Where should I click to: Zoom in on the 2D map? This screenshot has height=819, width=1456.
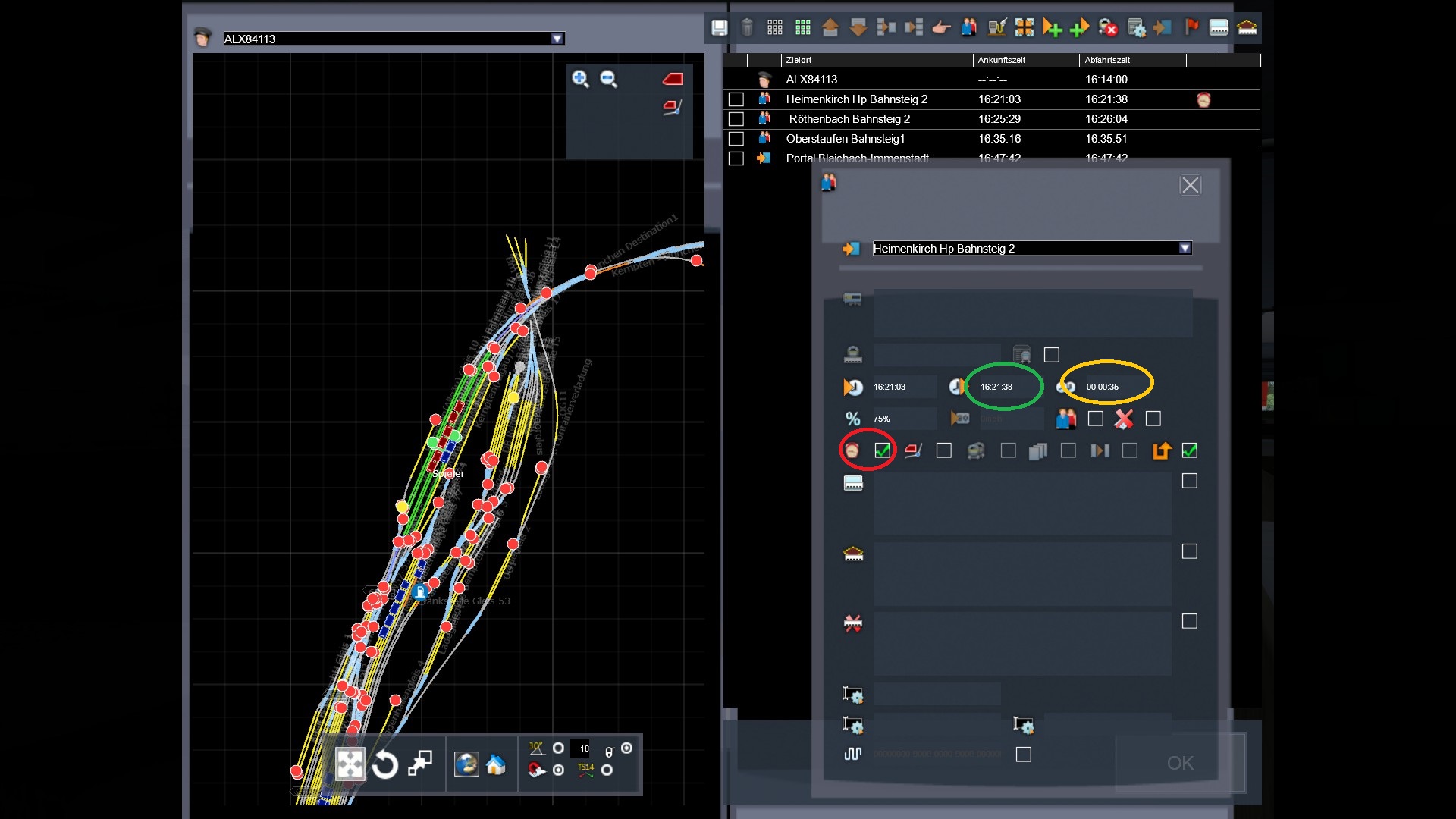580,79
